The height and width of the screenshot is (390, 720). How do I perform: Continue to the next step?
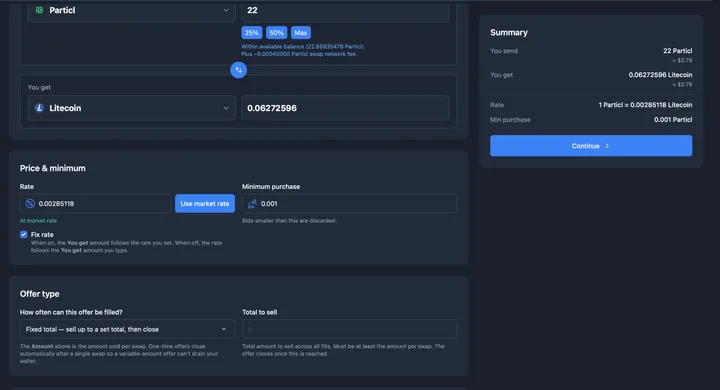tap(591, 146)
